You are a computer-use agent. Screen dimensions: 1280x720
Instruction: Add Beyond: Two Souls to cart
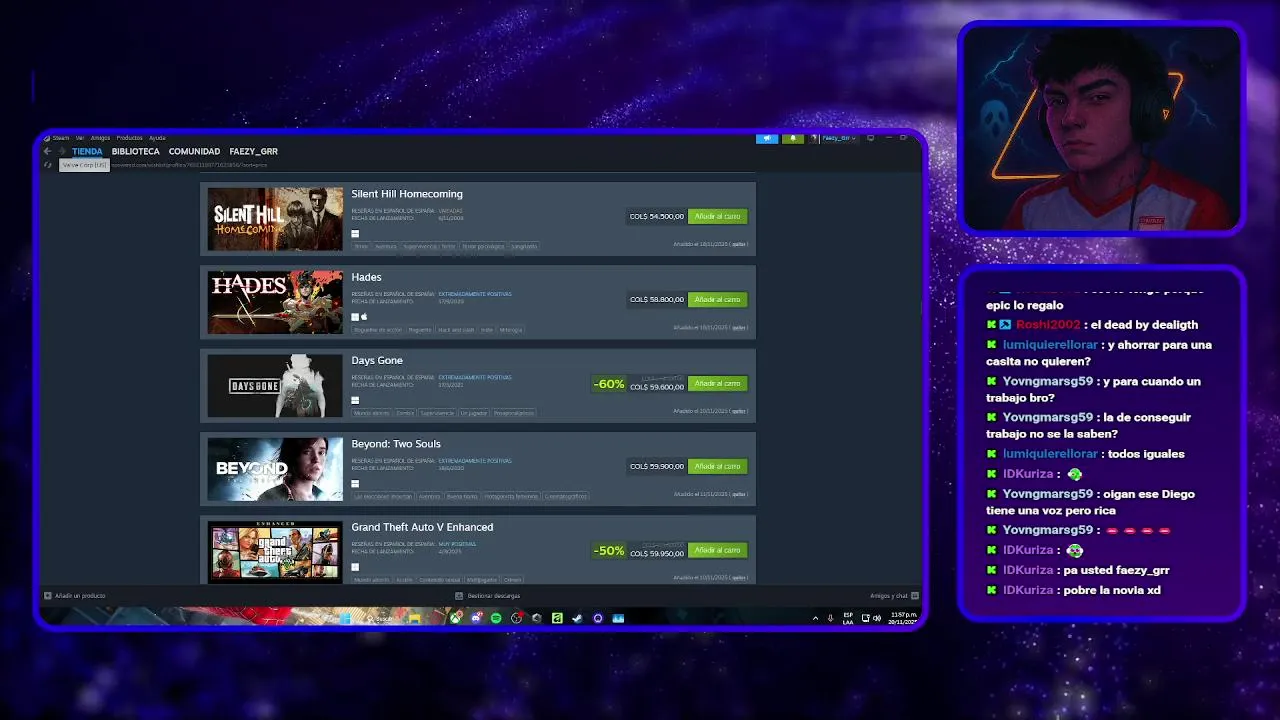(717, 466)
